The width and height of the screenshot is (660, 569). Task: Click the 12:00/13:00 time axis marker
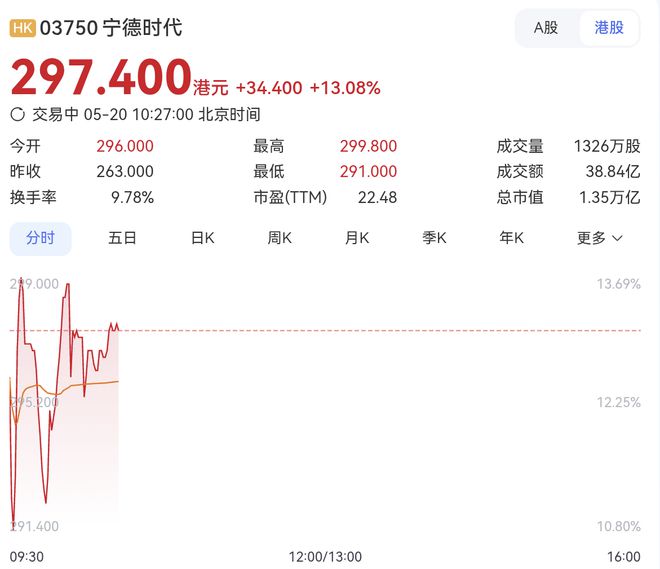point(327,556)
